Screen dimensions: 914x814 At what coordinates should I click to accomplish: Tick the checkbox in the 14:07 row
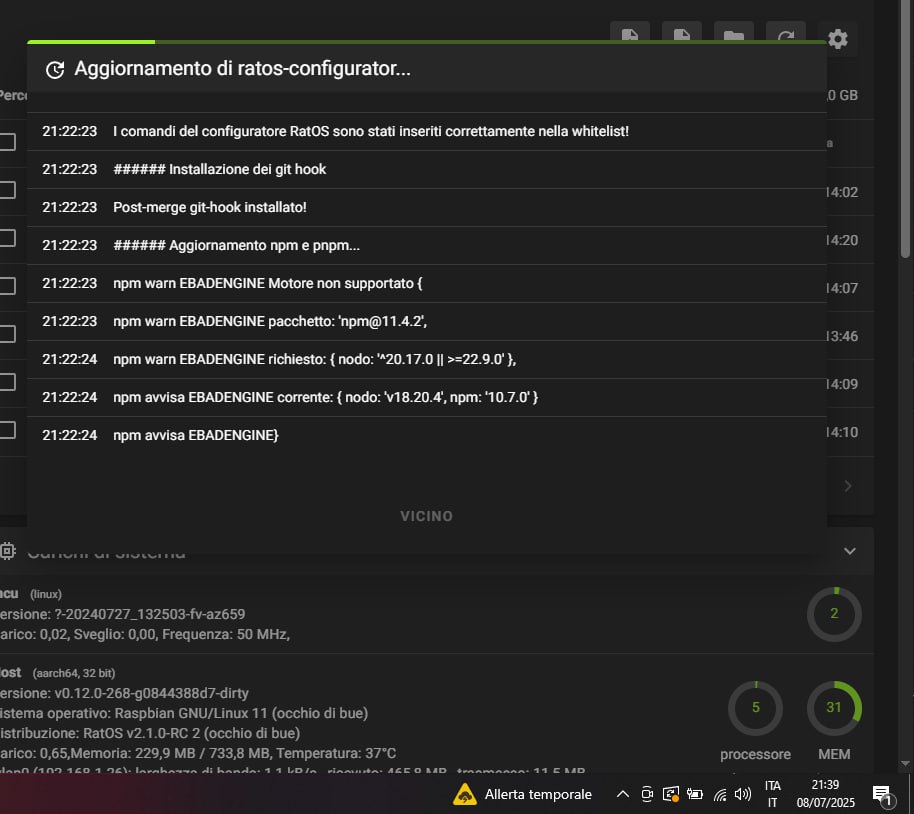click(x=8, y=286)
